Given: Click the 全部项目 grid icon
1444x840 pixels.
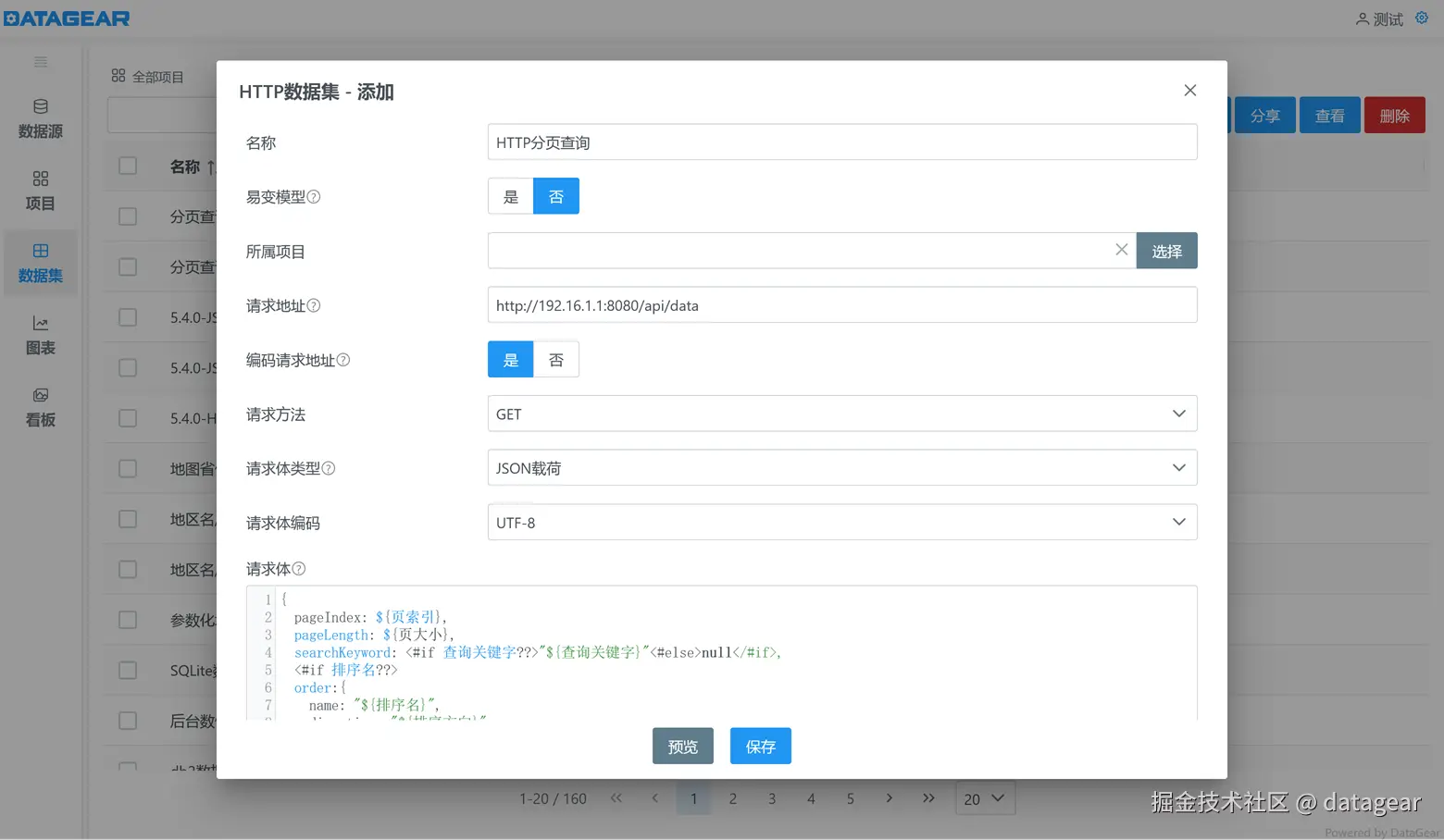Looking at the screenshot, I should (x=118, y=76).
